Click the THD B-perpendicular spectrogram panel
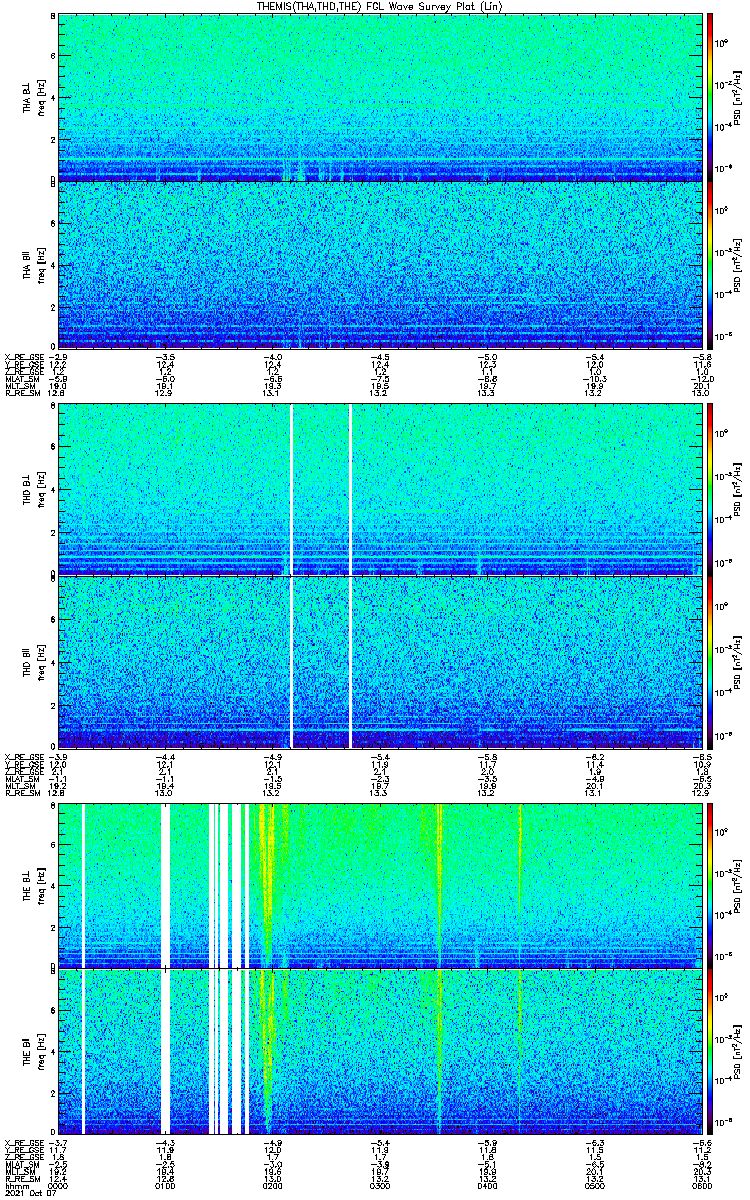This screenshot has width=750, height=1200. click(378, 489)
